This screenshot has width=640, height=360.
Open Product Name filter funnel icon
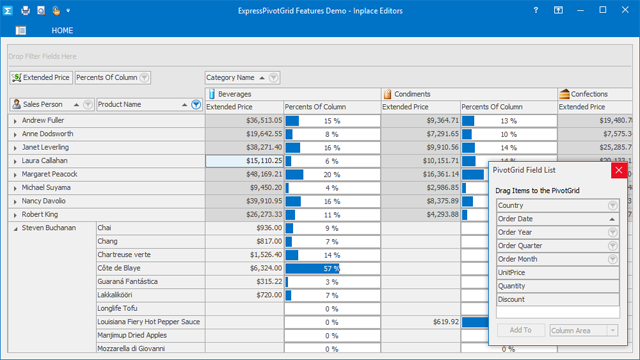[x=196, y=104]
